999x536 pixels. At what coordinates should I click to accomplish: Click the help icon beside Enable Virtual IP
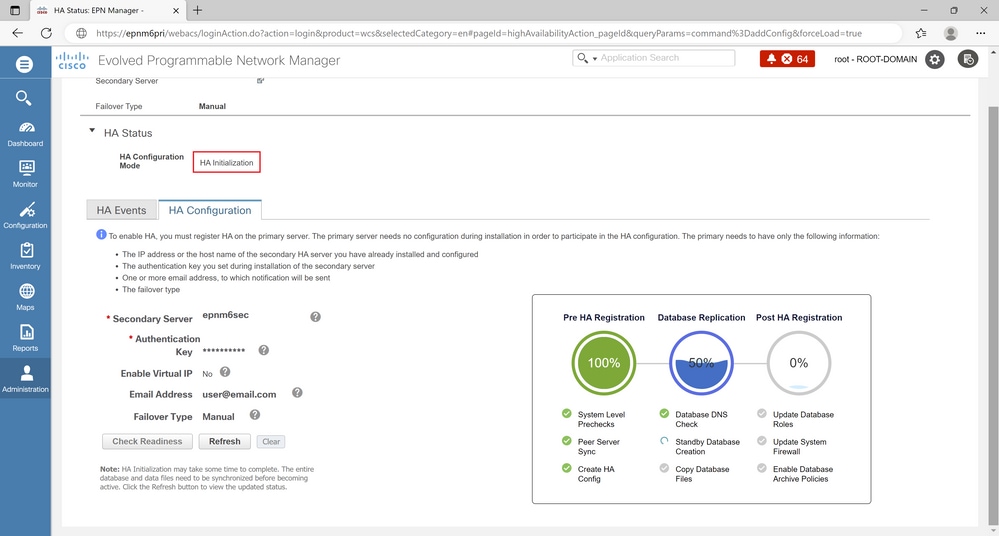(x=225, y=372)
